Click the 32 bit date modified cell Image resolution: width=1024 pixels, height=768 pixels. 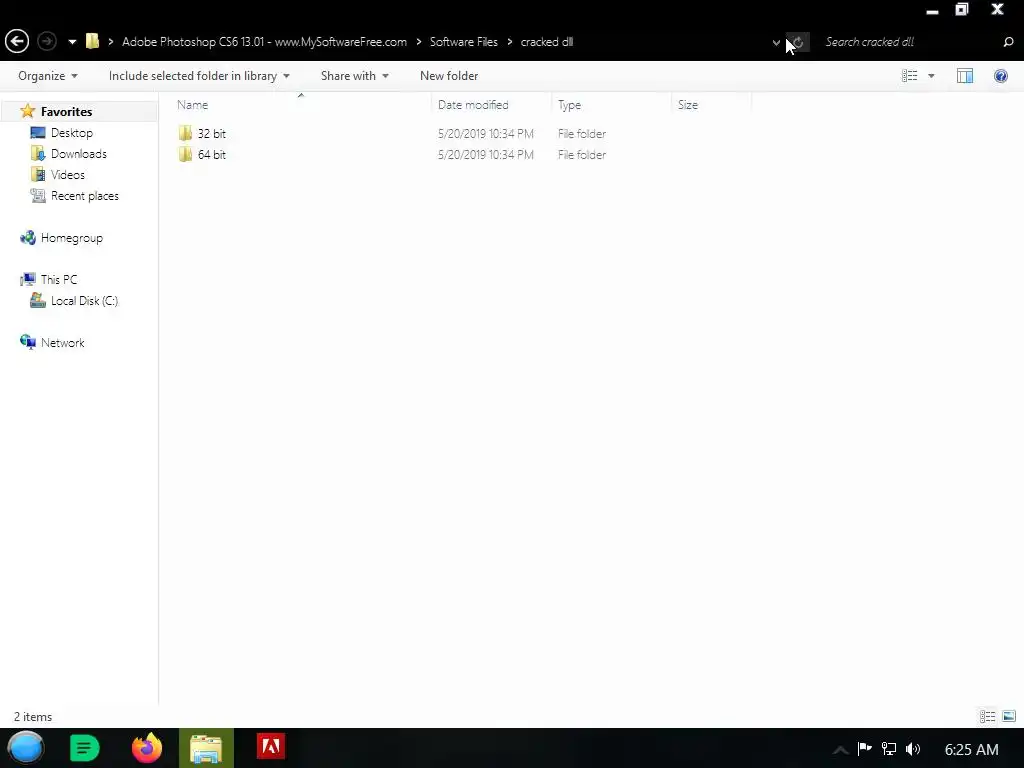point(485,134)
